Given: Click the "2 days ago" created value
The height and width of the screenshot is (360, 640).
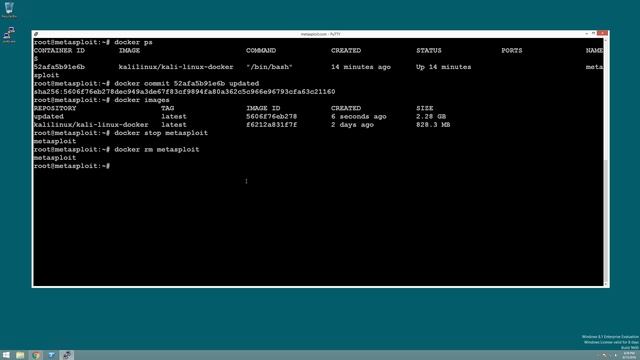Looking at the screenshot, I should coord(352,124).
